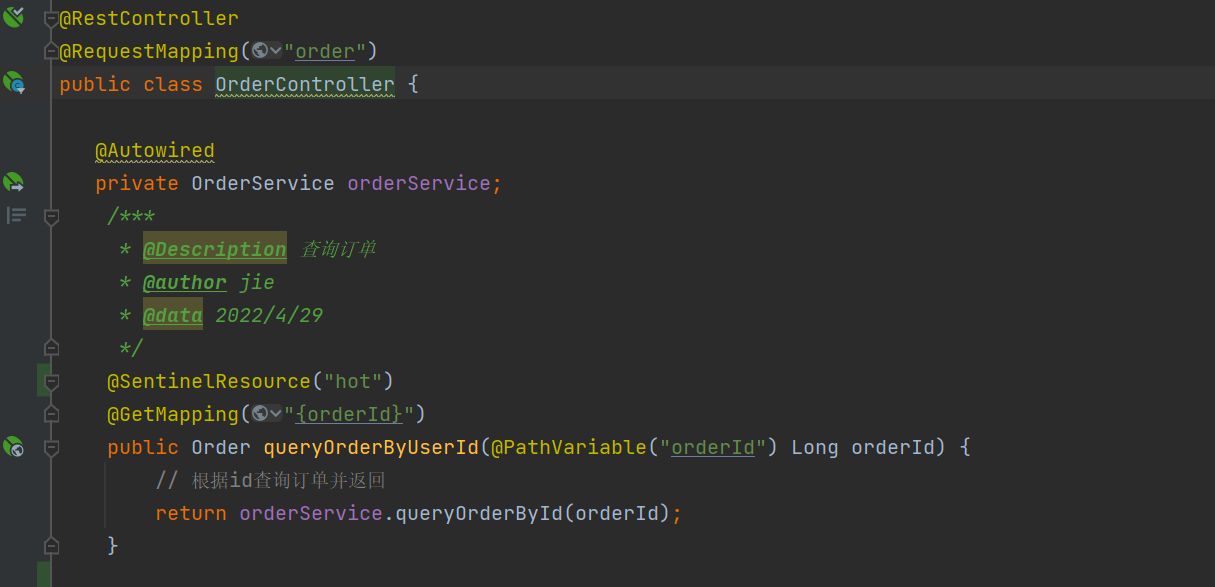
Task: Collapse fold marker at @RequestMapping line
Action: (x=51, y=51)
